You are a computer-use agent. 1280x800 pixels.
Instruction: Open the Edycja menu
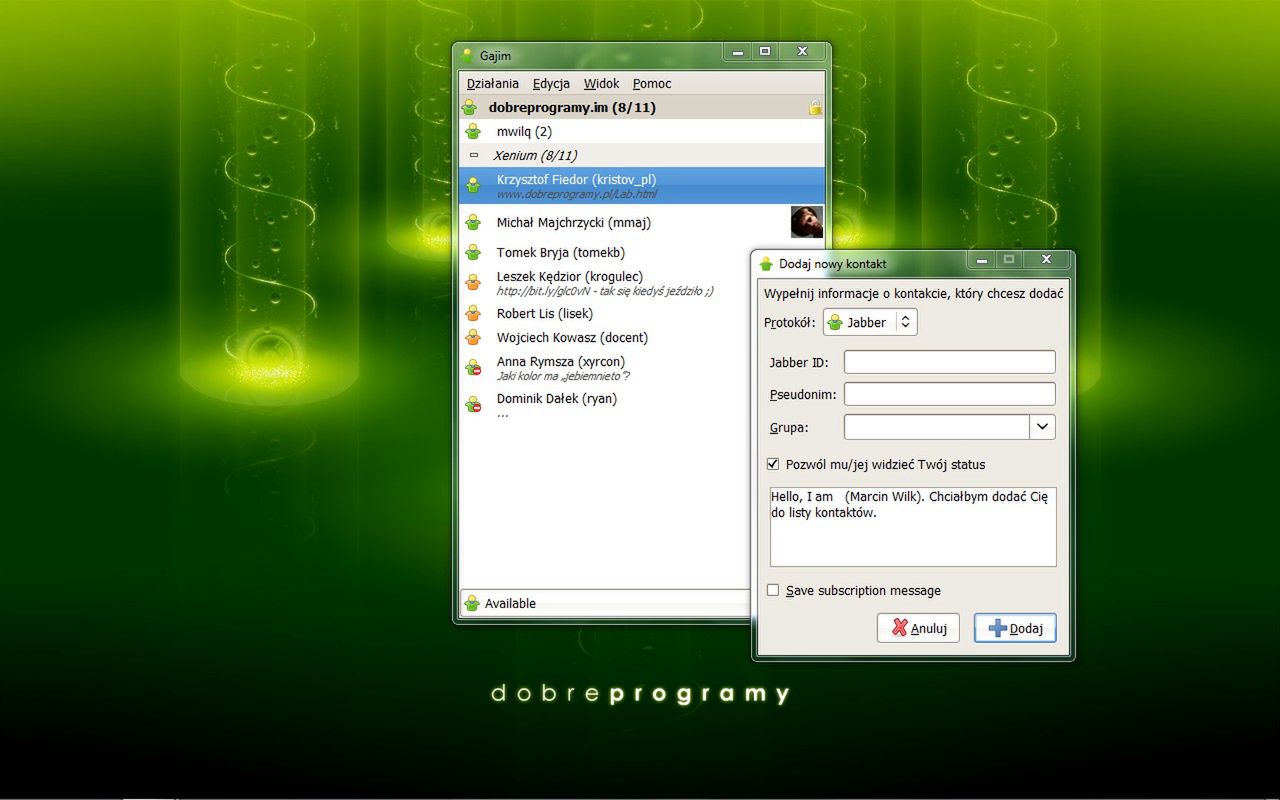click(551, 84)
